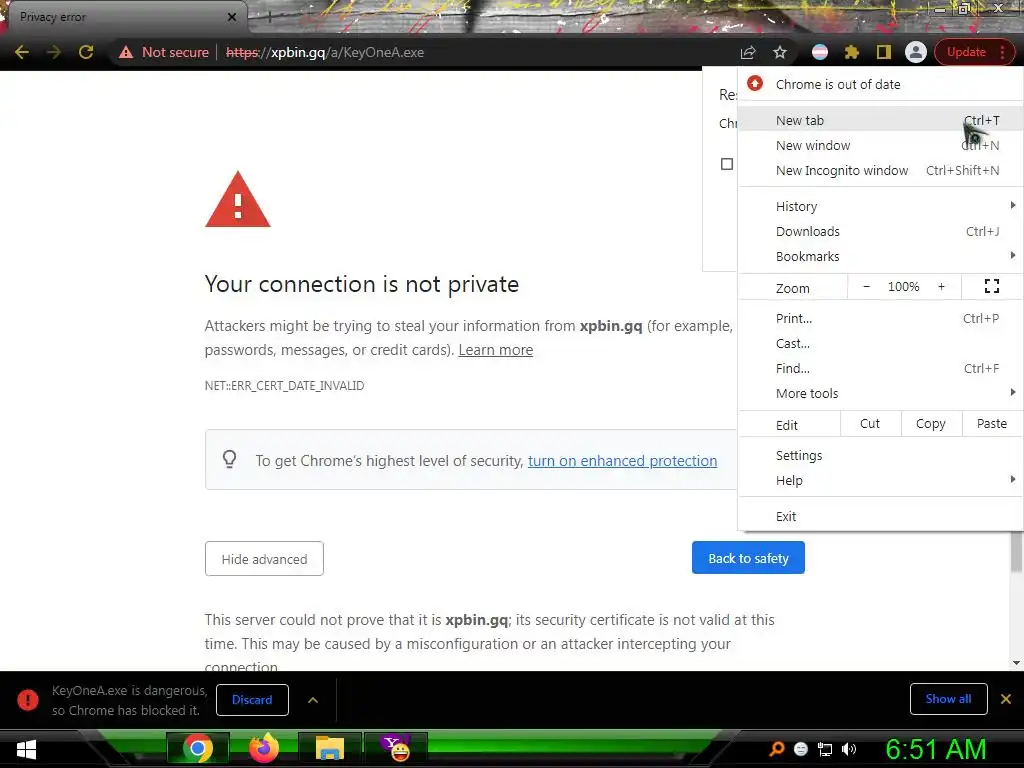The width and height of the screenshot is (1024, 768).
Task: Enter fullscreen with the zoom row icon
Action: click(992, 286)
